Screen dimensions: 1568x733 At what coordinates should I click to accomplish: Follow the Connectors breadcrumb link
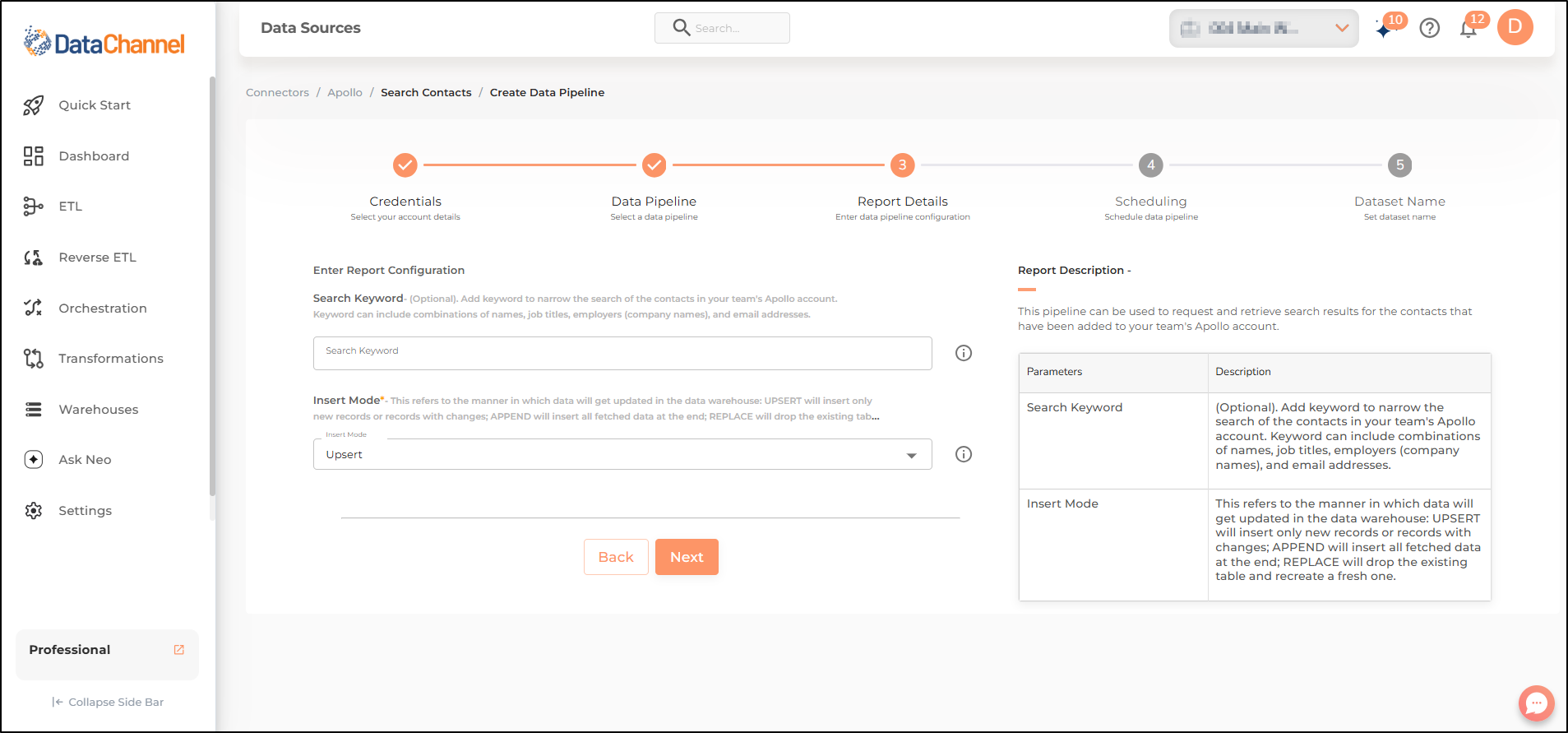(x=277, y=92)
